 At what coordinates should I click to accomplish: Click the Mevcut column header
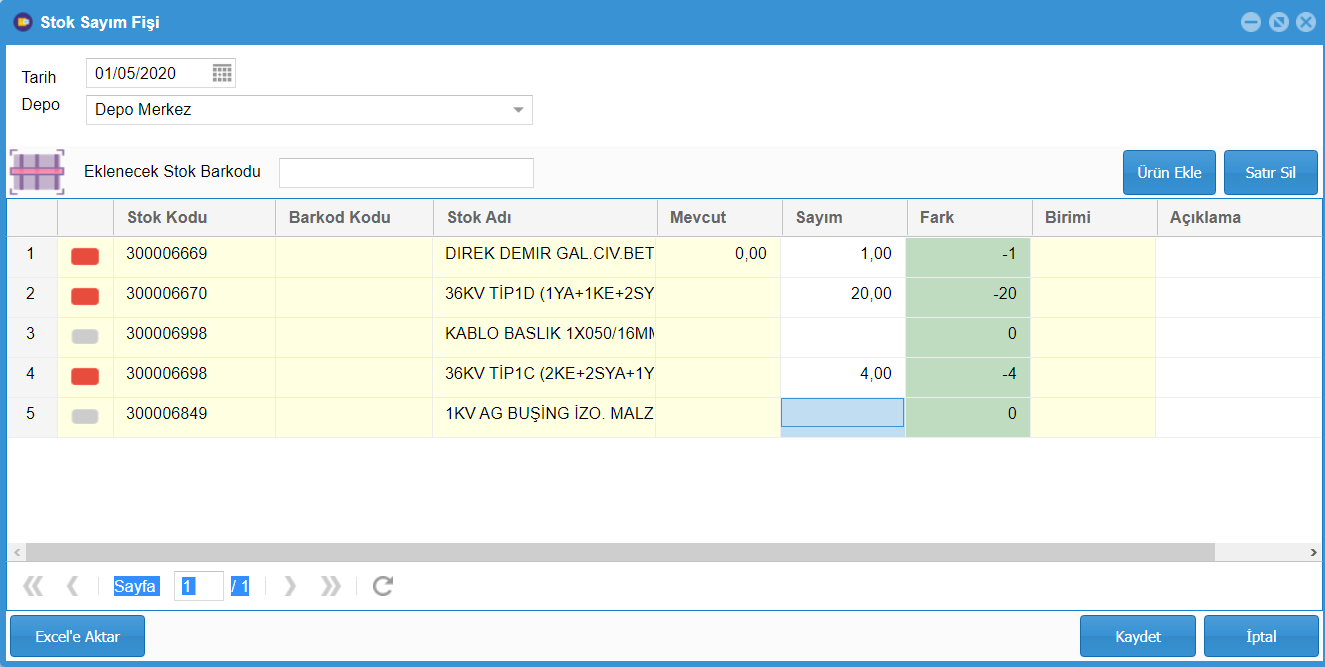pos(719,217)
